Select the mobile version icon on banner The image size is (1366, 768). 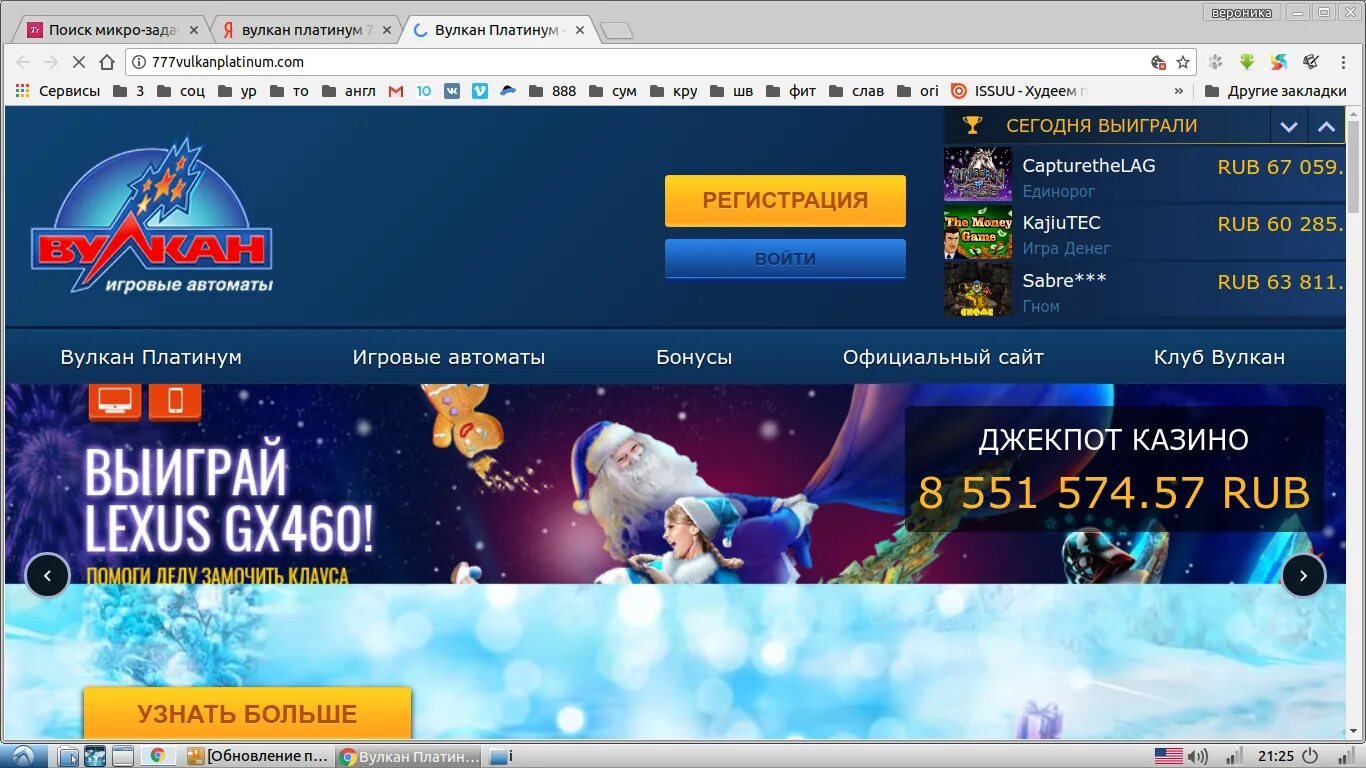click(x=175, y=401)
